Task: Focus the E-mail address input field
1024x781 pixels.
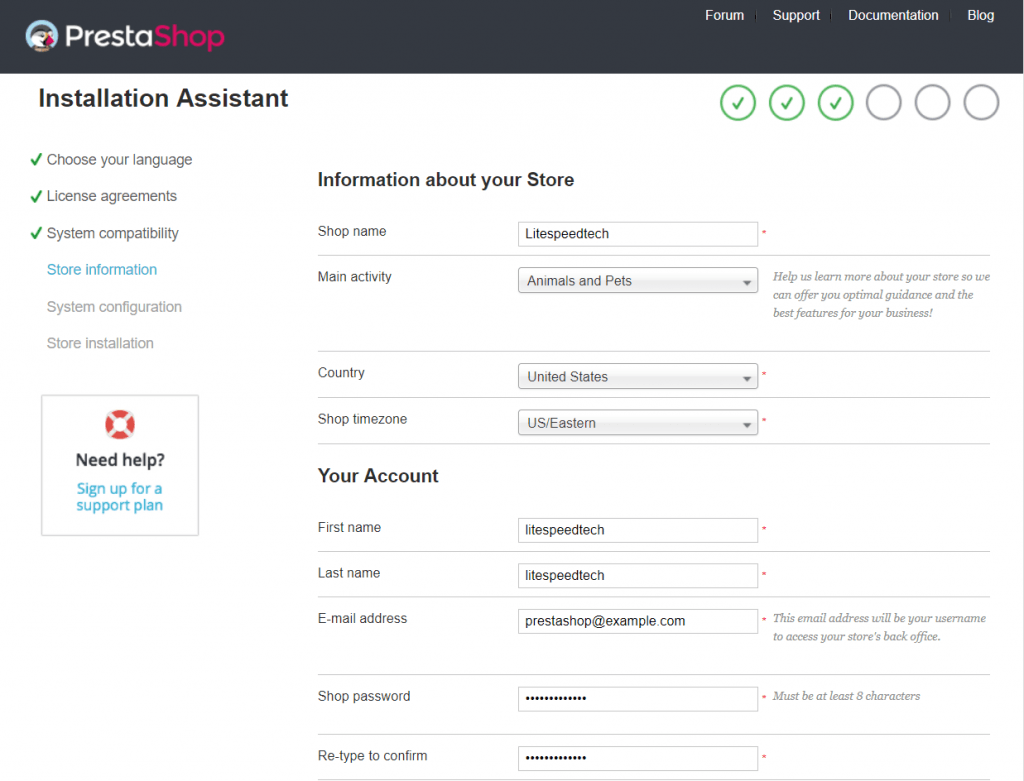Action: pos(638,621)
